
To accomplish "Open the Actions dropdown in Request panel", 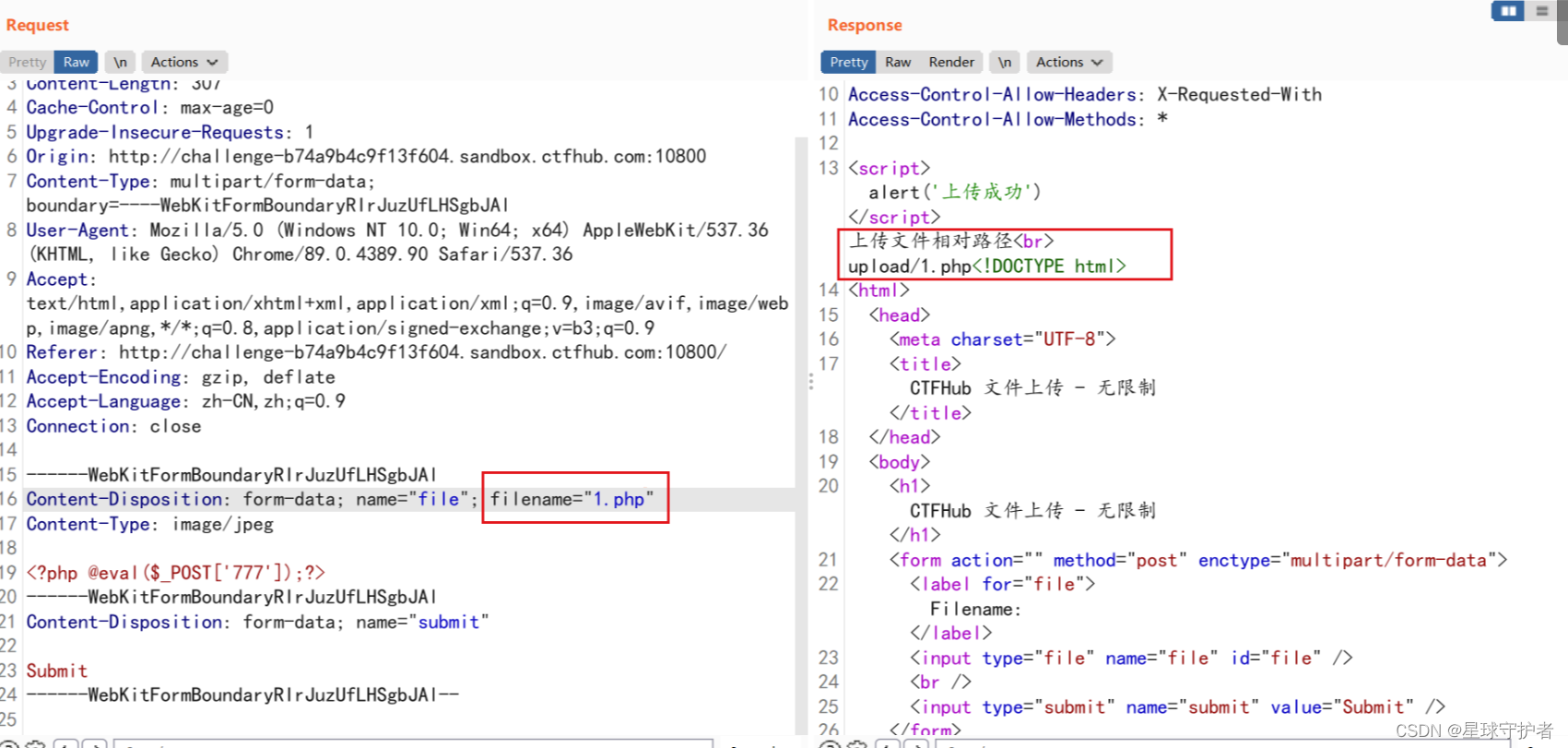I will [x=184, y=62].
